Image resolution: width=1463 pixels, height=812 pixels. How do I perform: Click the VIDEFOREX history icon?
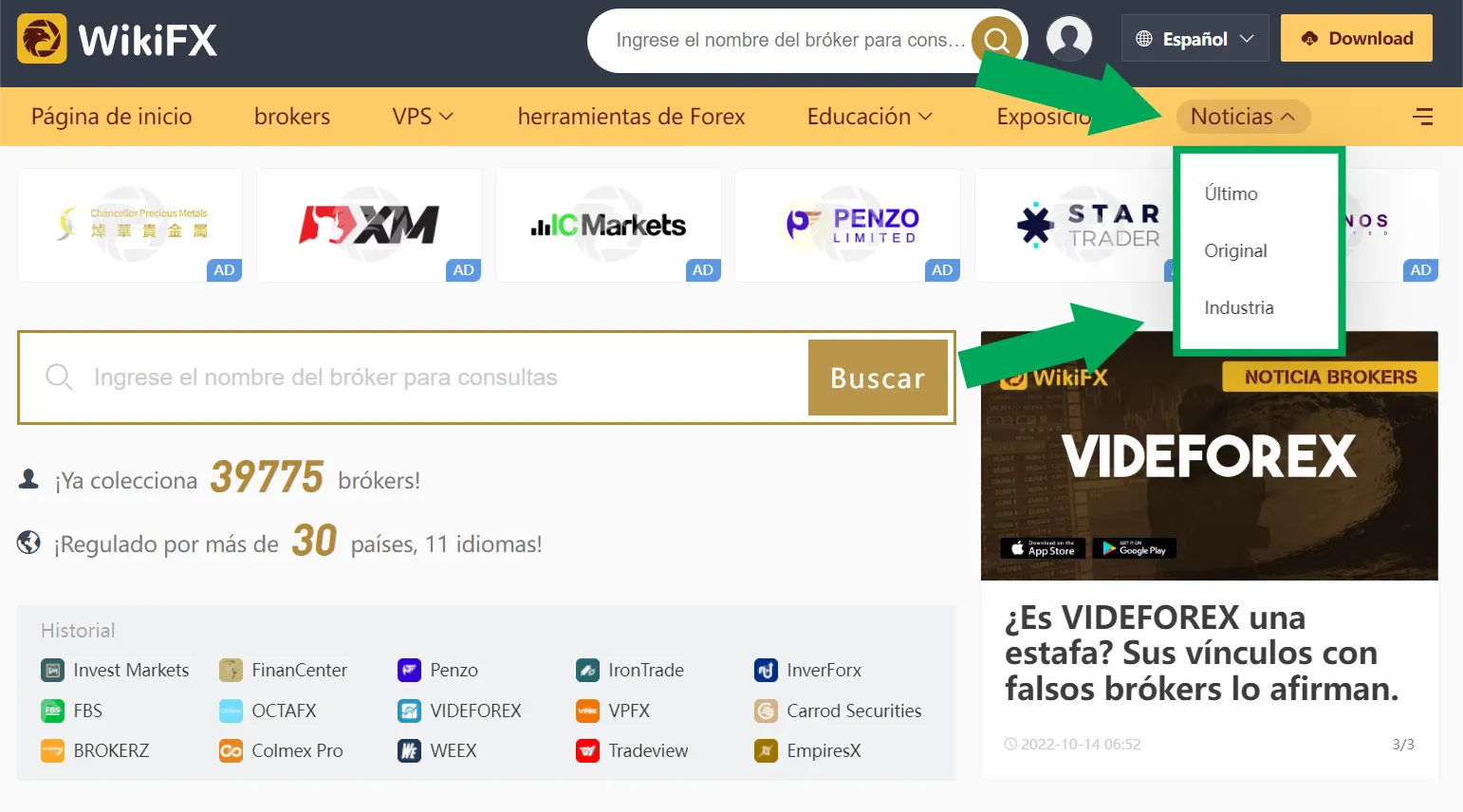click(409, 710)
